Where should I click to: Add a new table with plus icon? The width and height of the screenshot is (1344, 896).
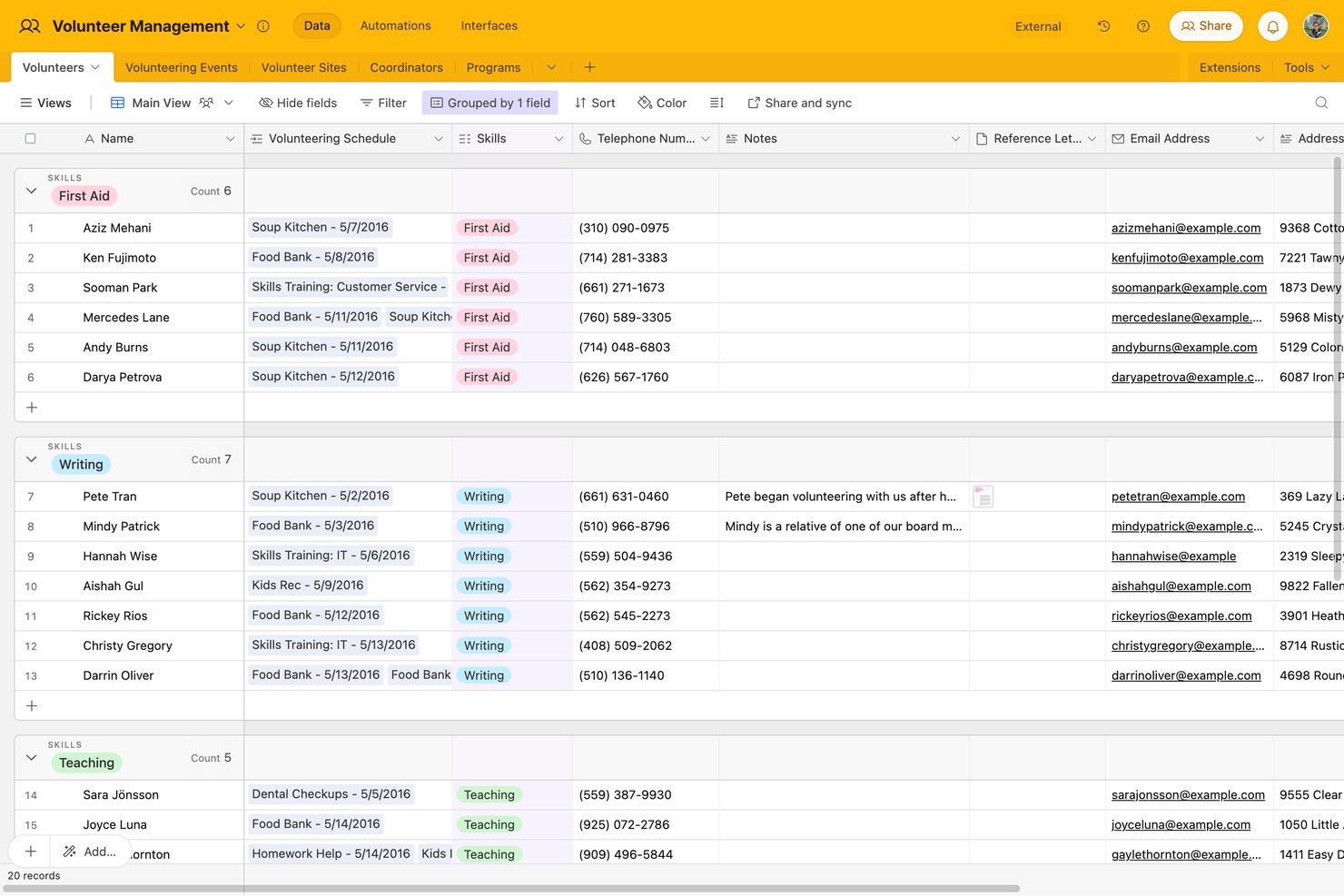click(x=589, y=67)
